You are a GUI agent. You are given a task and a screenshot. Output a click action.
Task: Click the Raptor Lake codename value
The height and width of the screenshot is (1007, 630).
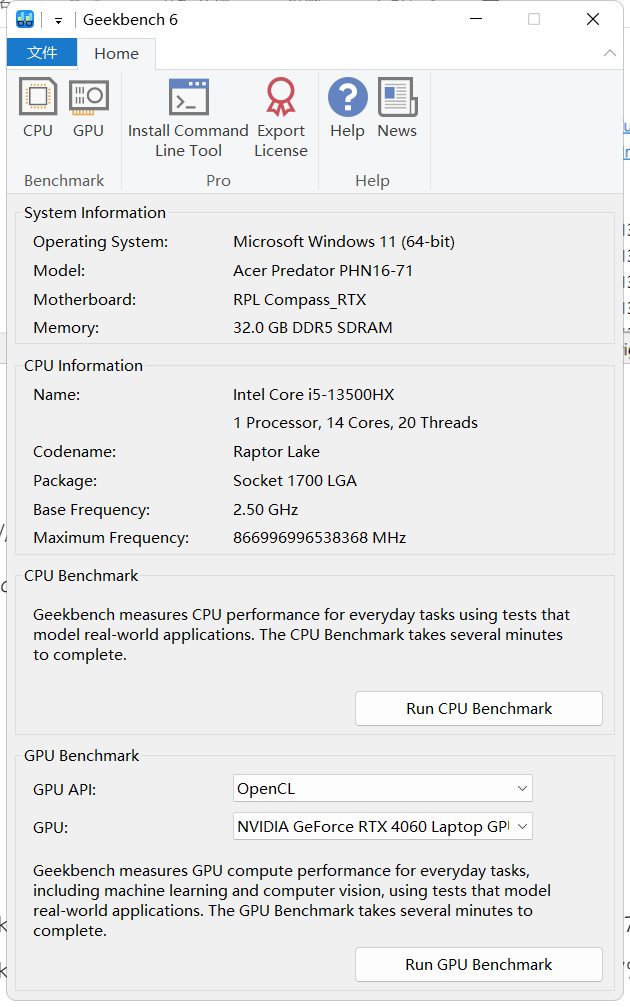[276, 451]
